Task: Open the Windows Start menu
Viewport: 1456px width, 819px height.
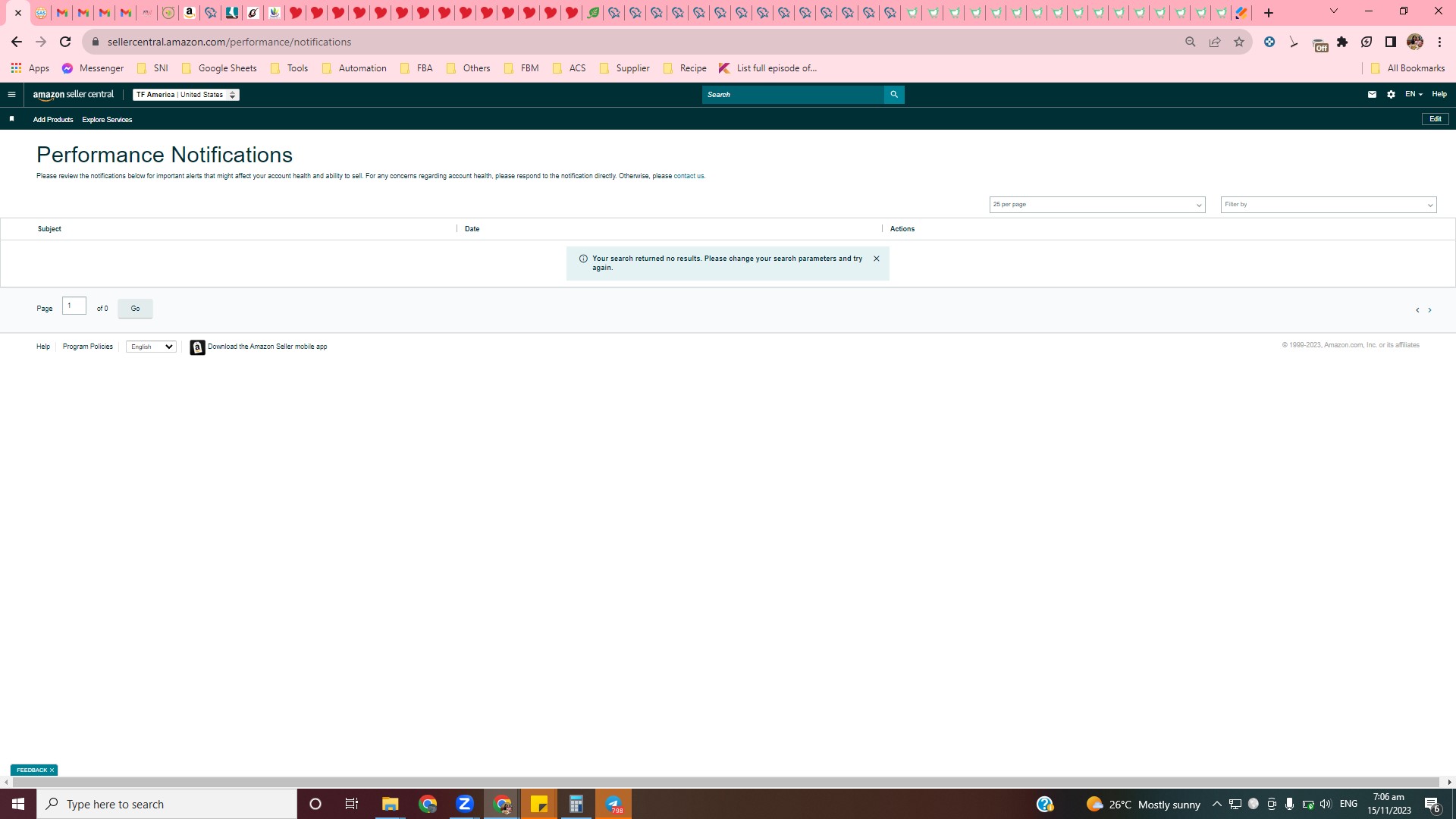Action: (x=18, y=804)
